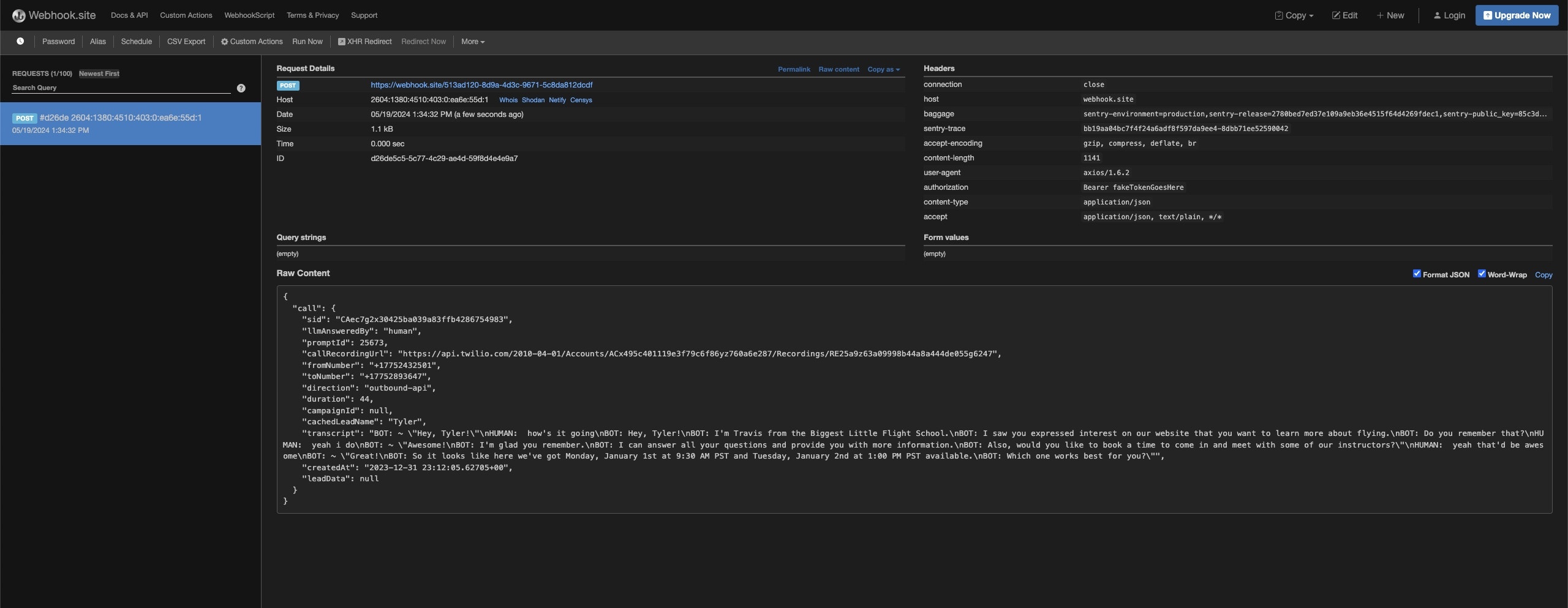Click the POST method badge in Request Details
Screen dimensions: 1568x608
(288, 86)
